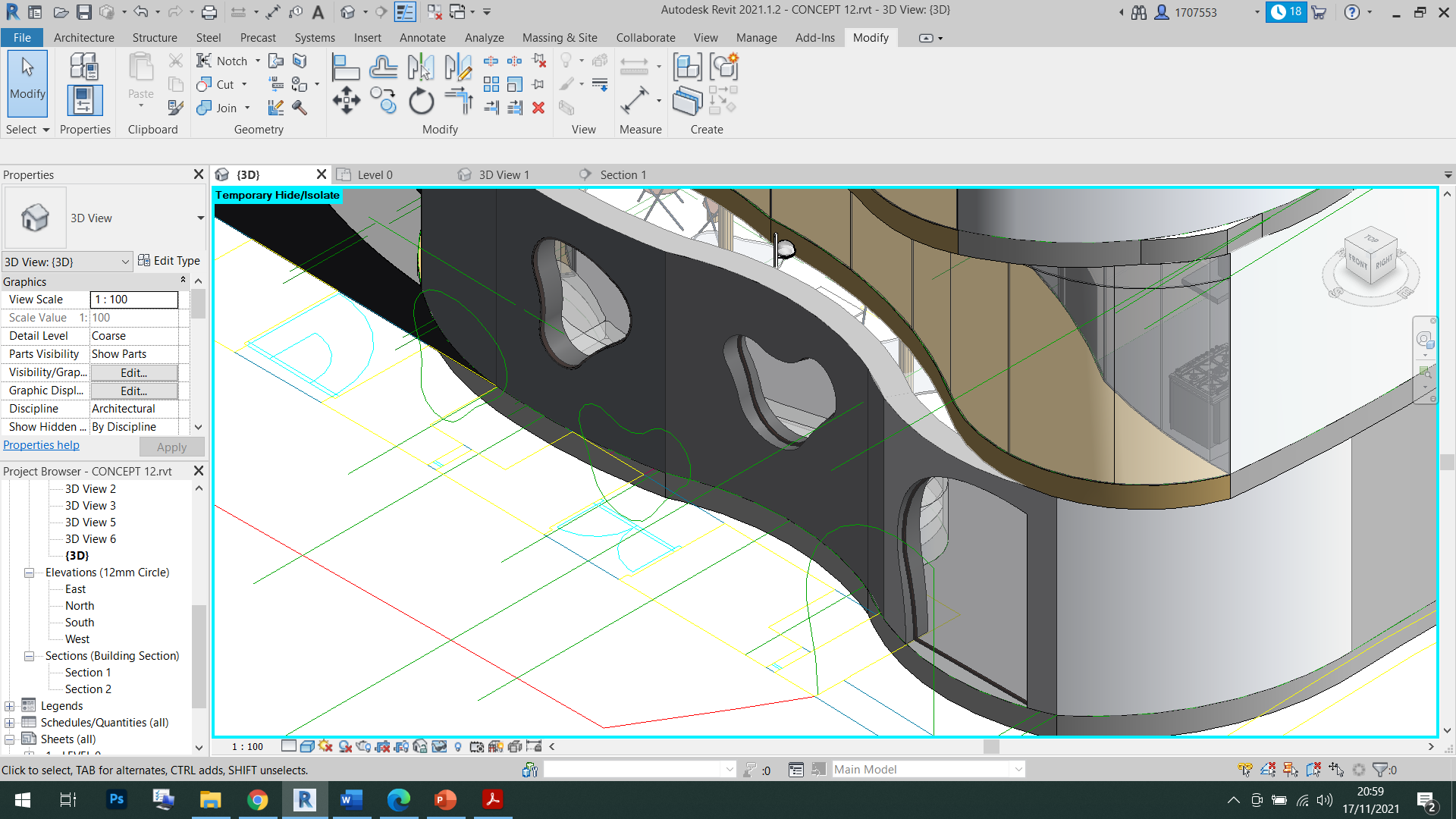The width and height of the screenshot is (1456, 819).
Task: Activate the Rotate tool
Action: click(421, 101)
